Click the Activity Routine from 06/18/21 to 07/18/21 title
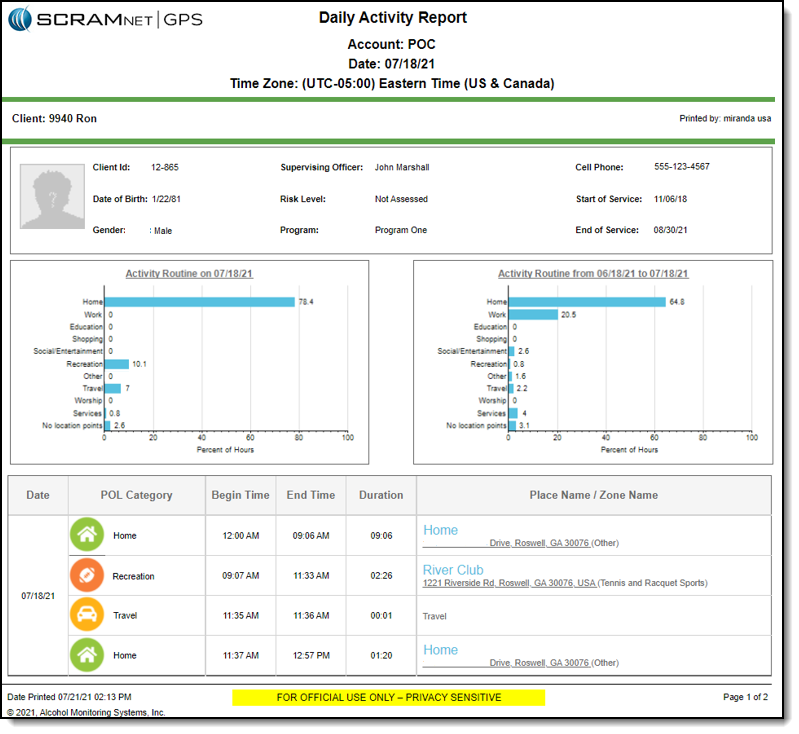 (x=593, y=274)
